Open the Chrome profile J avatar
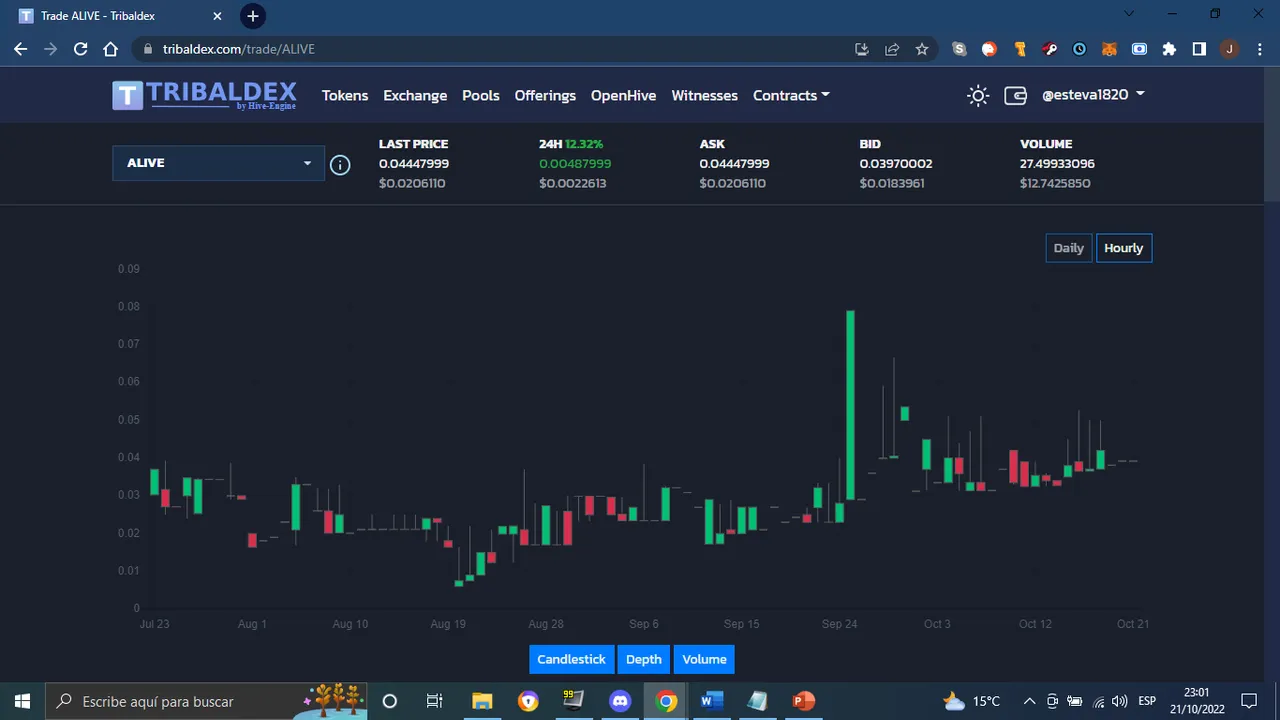This screenshot has height=720, width=1280. (x=1229, y=49)
